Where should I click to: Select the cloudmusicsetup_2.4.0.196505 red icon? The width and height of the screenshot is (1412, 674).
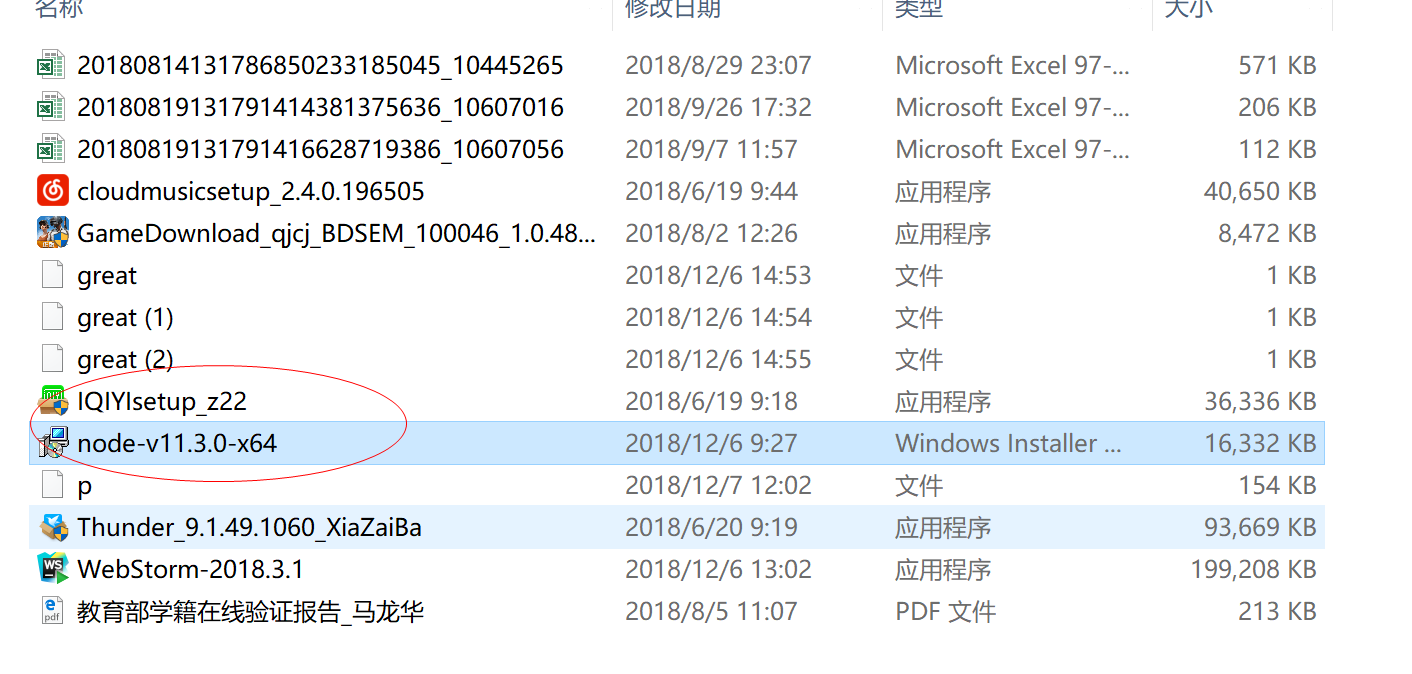click(52, 190)
